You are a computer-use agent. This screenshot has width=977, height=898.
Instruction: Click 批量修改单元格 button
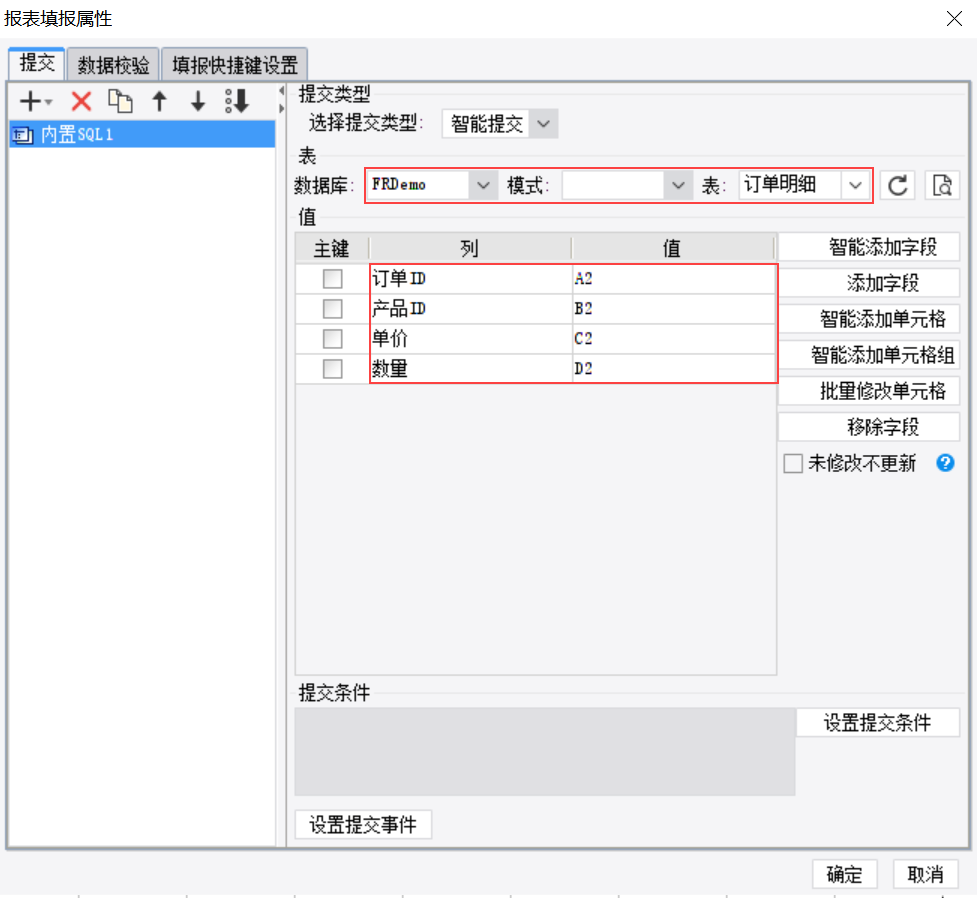coord(869,391)
